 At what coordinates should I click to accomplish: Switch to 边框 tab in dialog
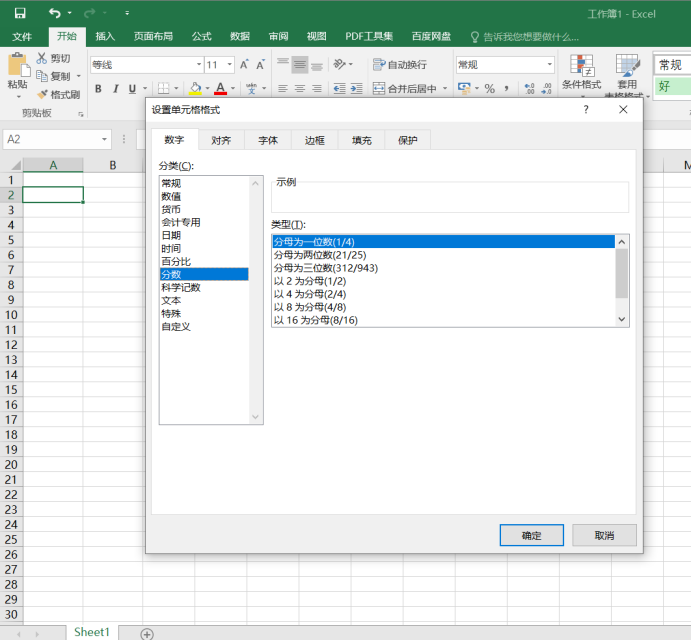(315, 140)
